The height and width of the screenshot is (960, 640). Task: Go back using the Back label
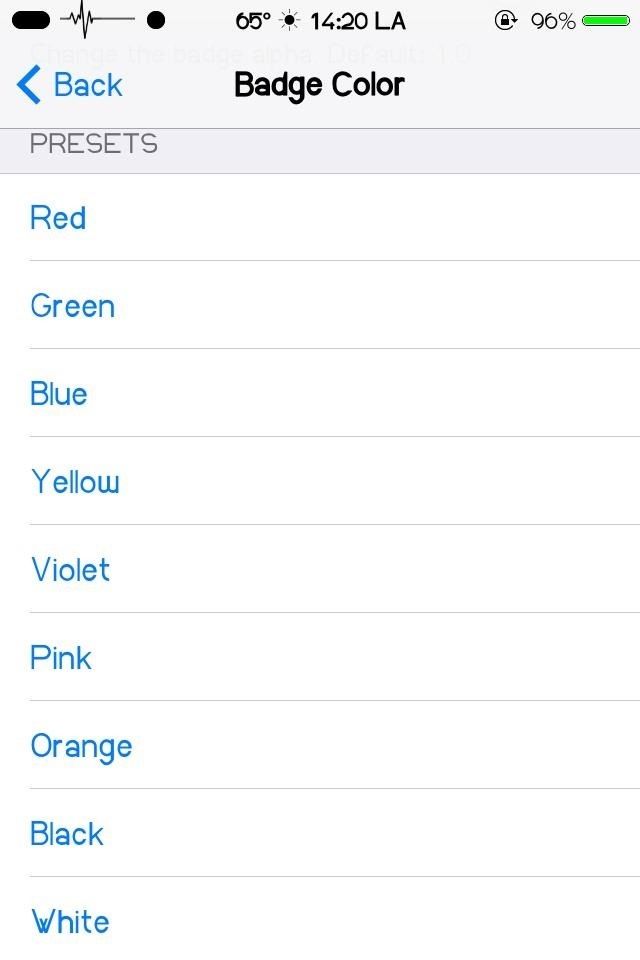coord(88,85)
